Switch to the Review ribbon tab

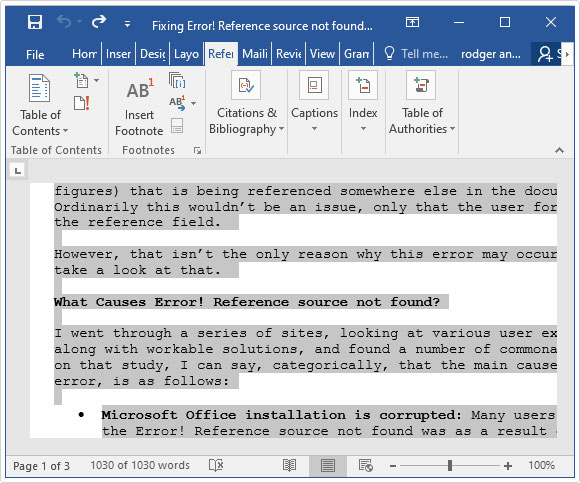coord(289,54)
